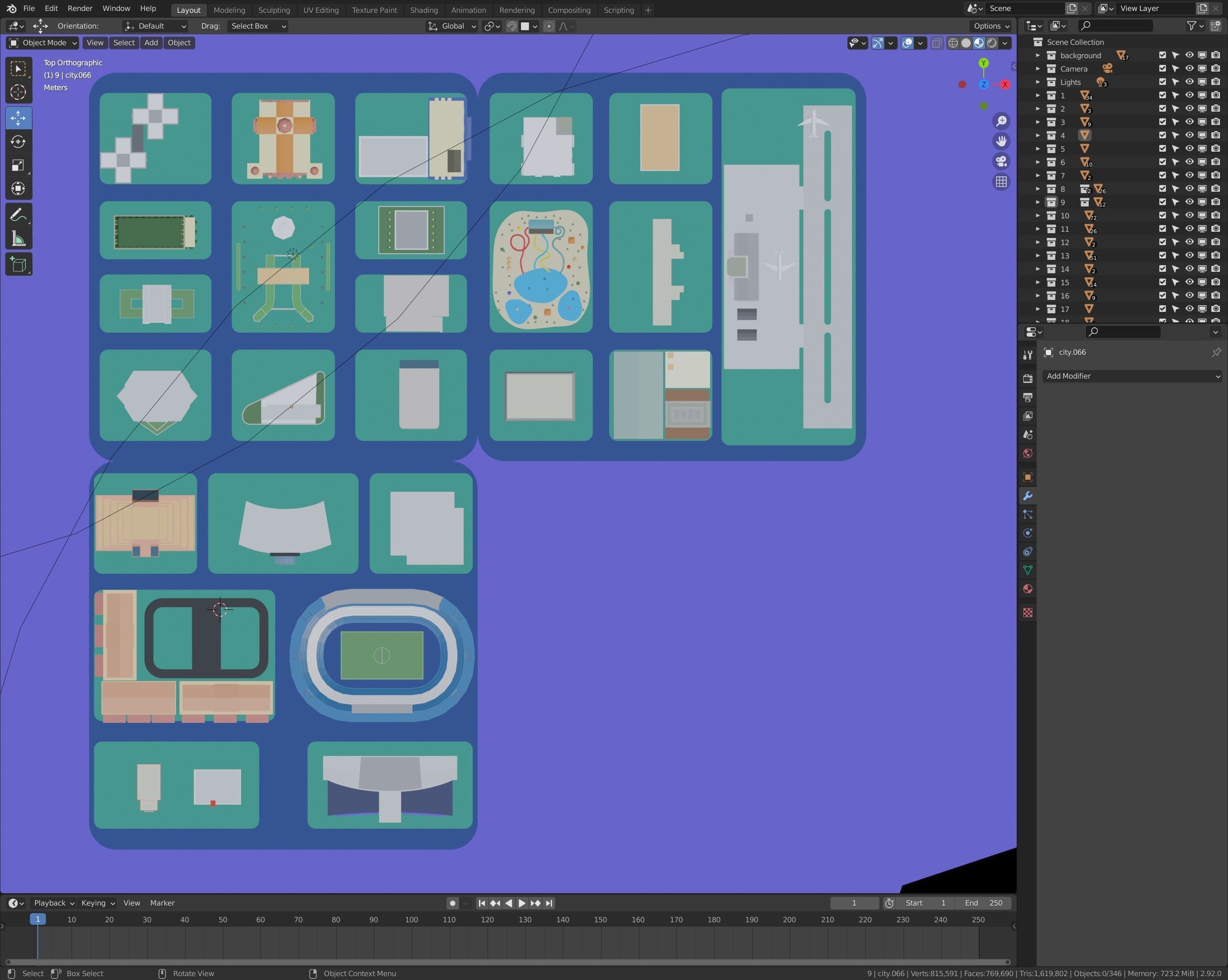Switch to Rendered viewport shading
This screenshot has height=980, width=1228.
click(992, 43)
